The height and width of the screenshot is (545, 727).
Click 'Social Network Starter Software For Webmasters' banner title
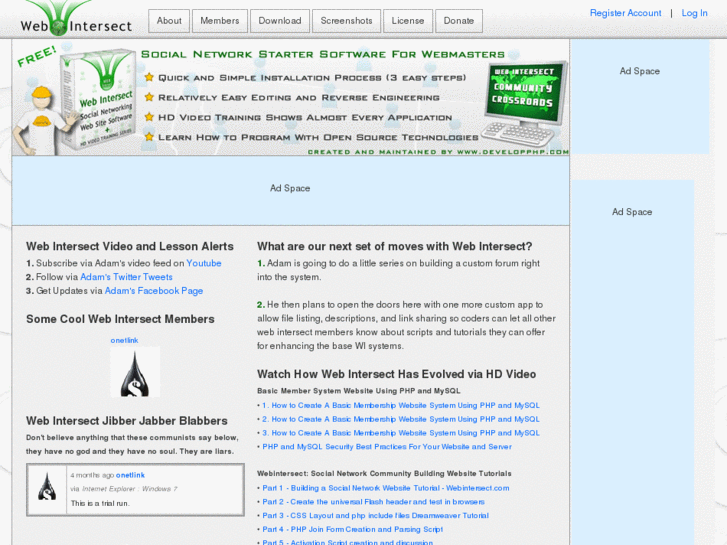pyautogui.click(x=323, y=55)
